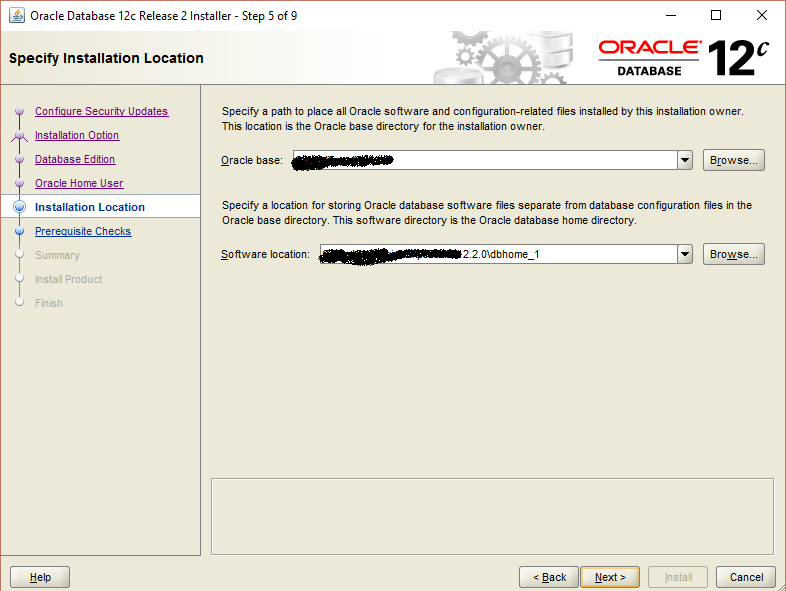Click the active Installation Location step indicator
The width and height of the screenshot is (786, 591).
pos(19,208)
